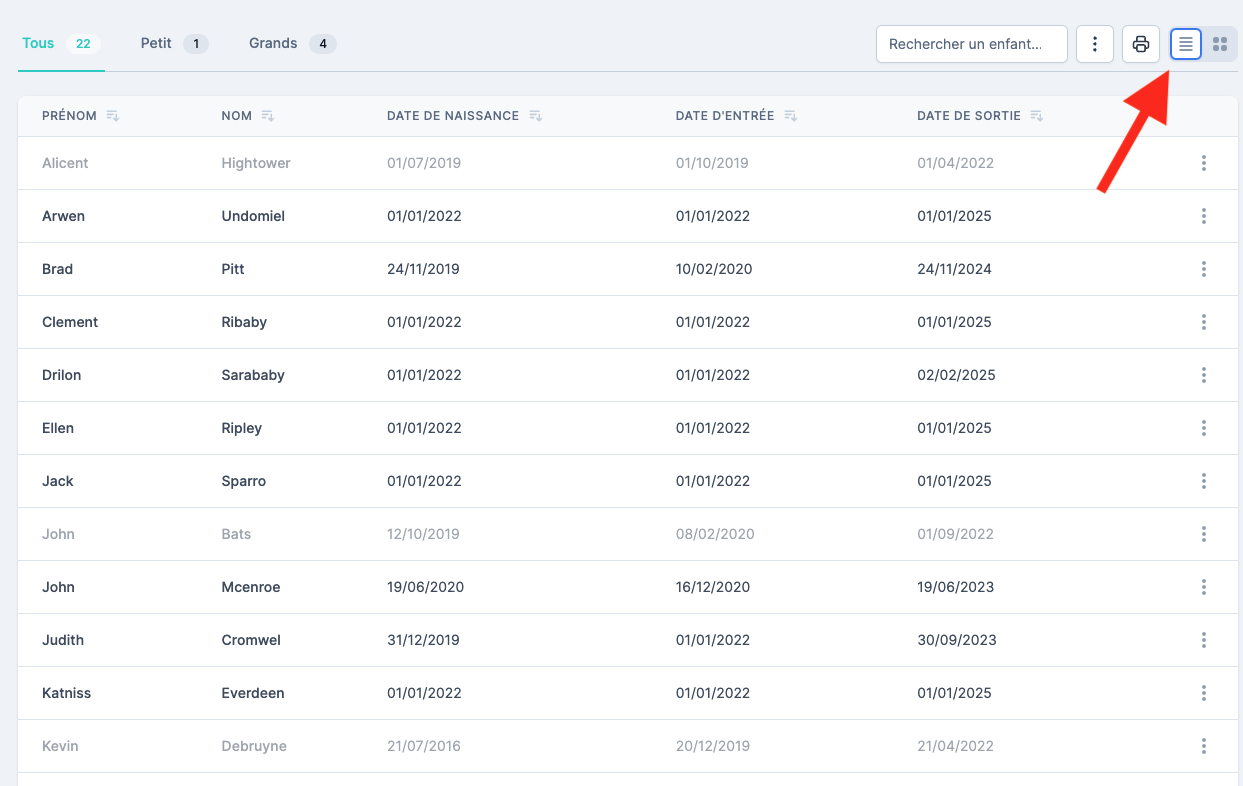Open the three-dot menu for John Mcenroe
The height and width of the screenshot is (786, 1243).
pyautogui.click(x=1203, y=587)
